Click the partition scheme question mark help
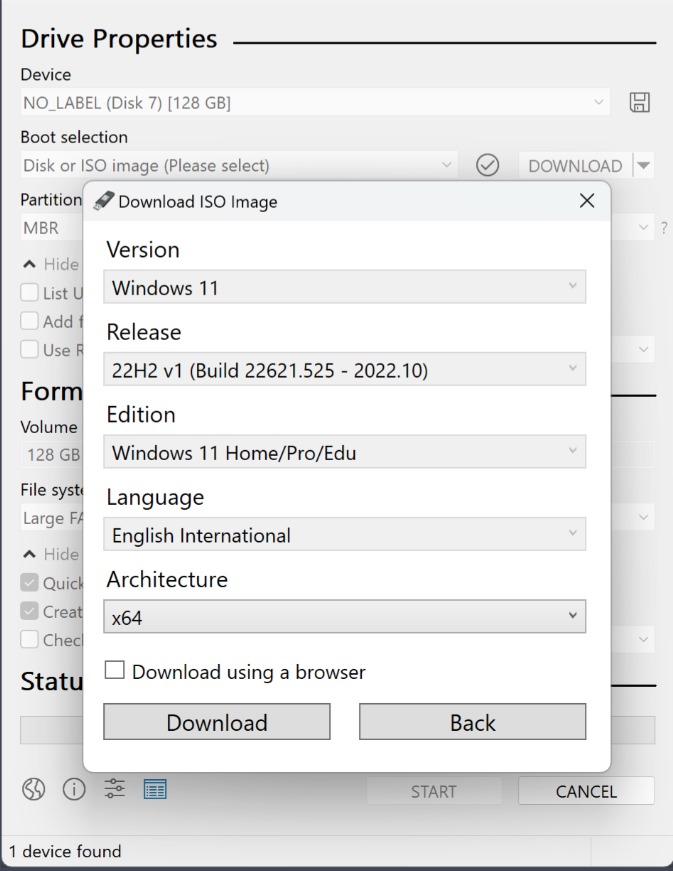673x871 pixels. tap(664, 228)
